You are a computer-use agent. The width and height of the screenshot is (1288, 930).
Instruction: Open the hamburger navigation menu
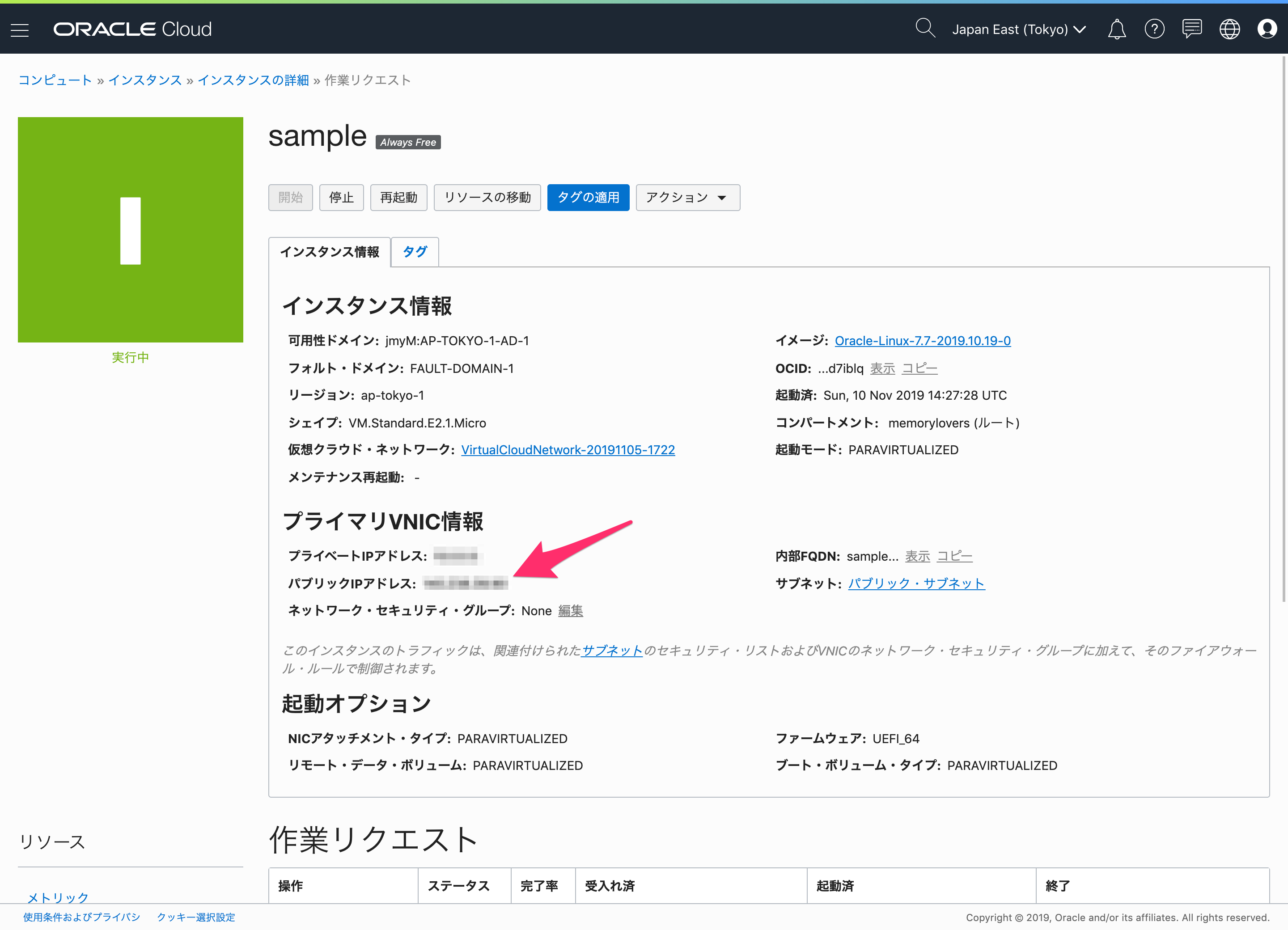coord(20,30)
